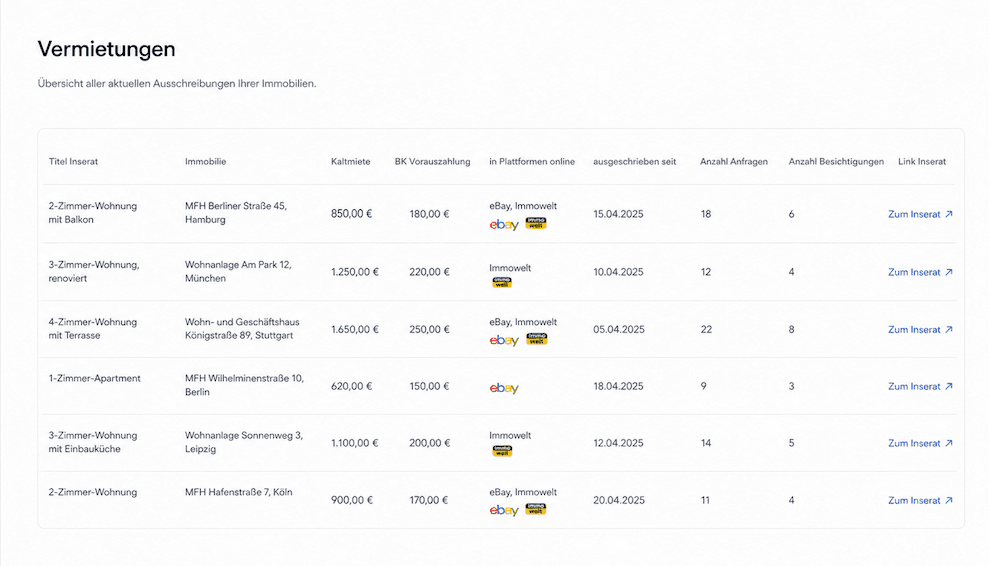989x566 pixels.
Task: Click the Anzahl Anfragen column header
Action: (x=734, y=162)
